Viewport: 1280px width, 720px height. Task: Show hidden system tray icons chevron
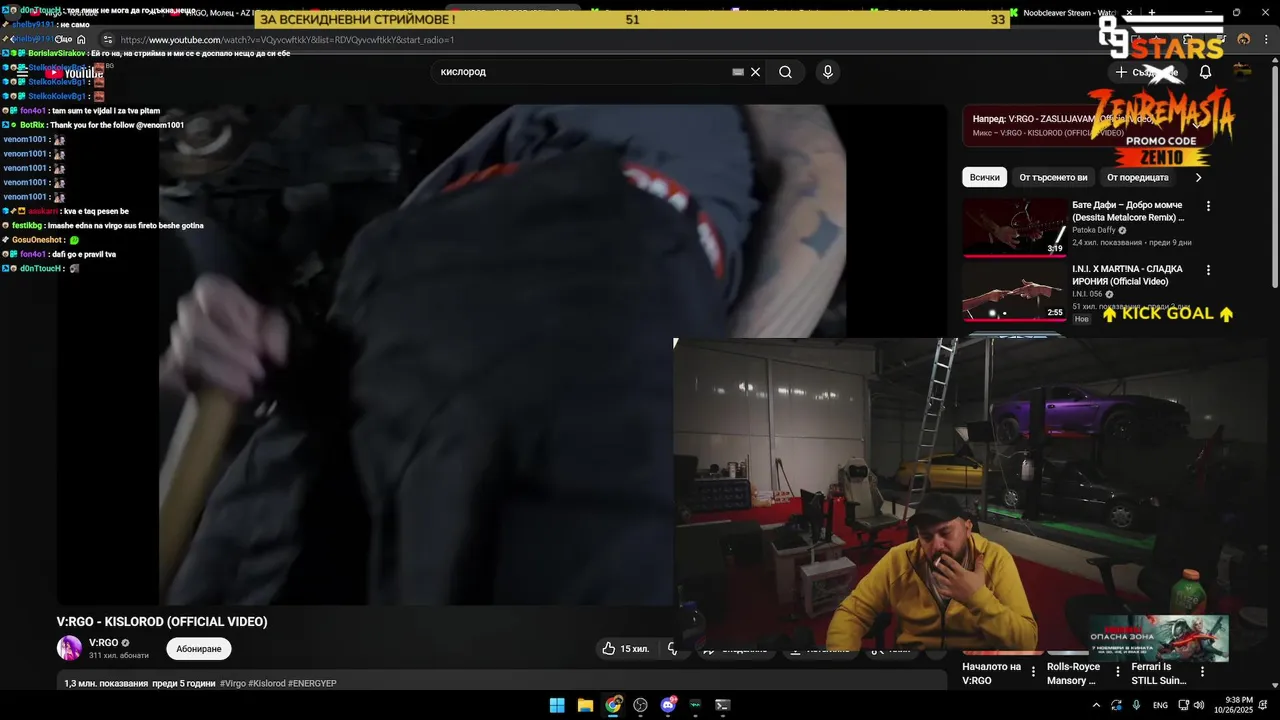point(1096,705)
